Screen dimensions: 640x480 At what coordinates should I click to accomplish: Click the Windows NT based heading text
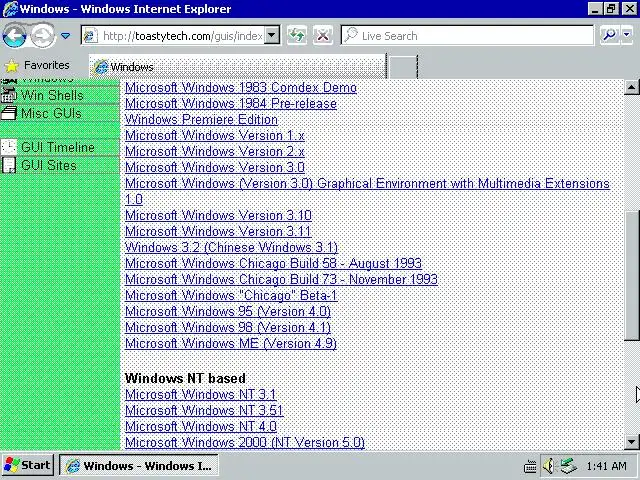(185, 378)
